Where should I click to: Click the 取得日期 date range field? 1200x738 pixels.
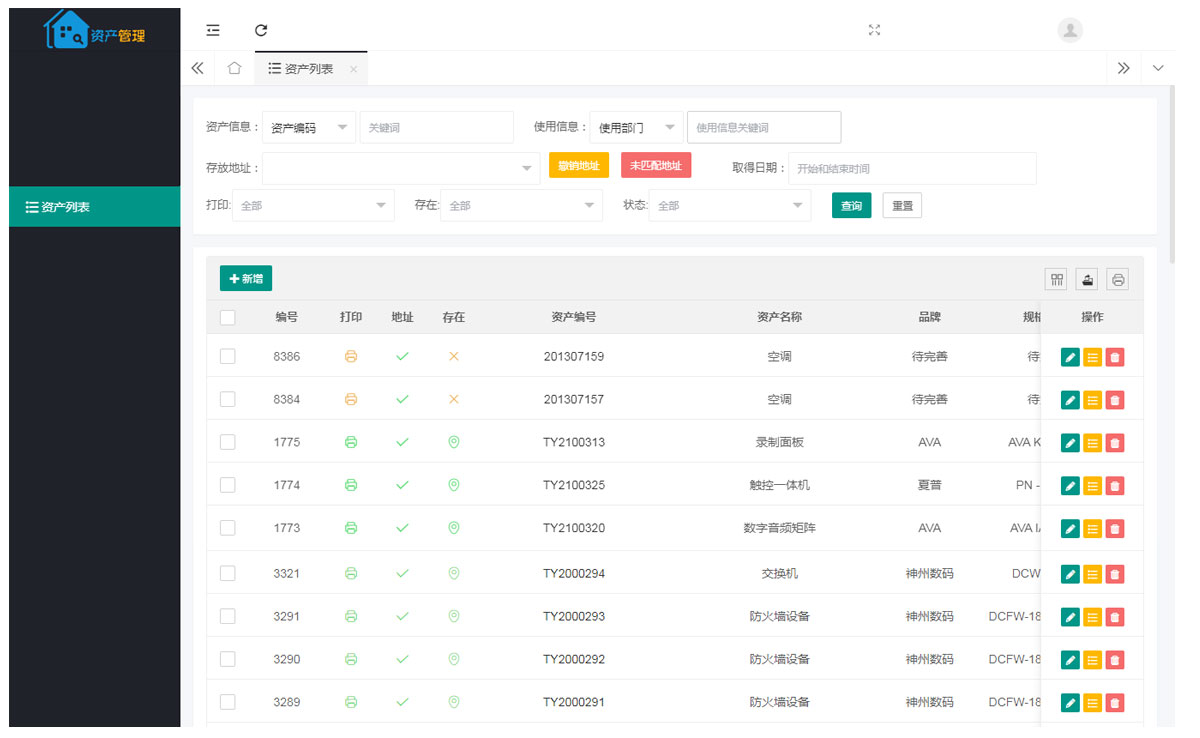coord(911,169)
